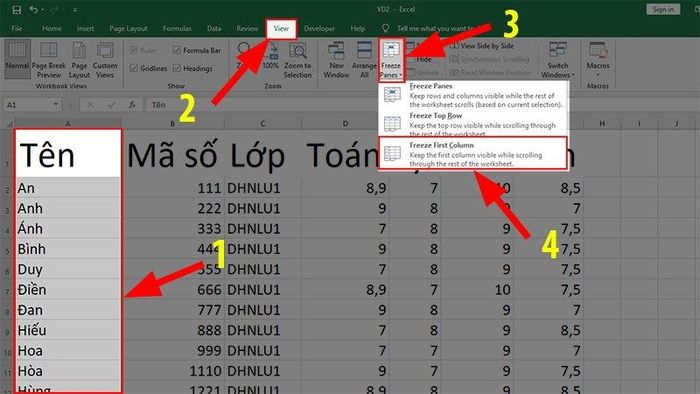Switch to Page Layout view
This screenshot has height=394, width=700.
79,60
